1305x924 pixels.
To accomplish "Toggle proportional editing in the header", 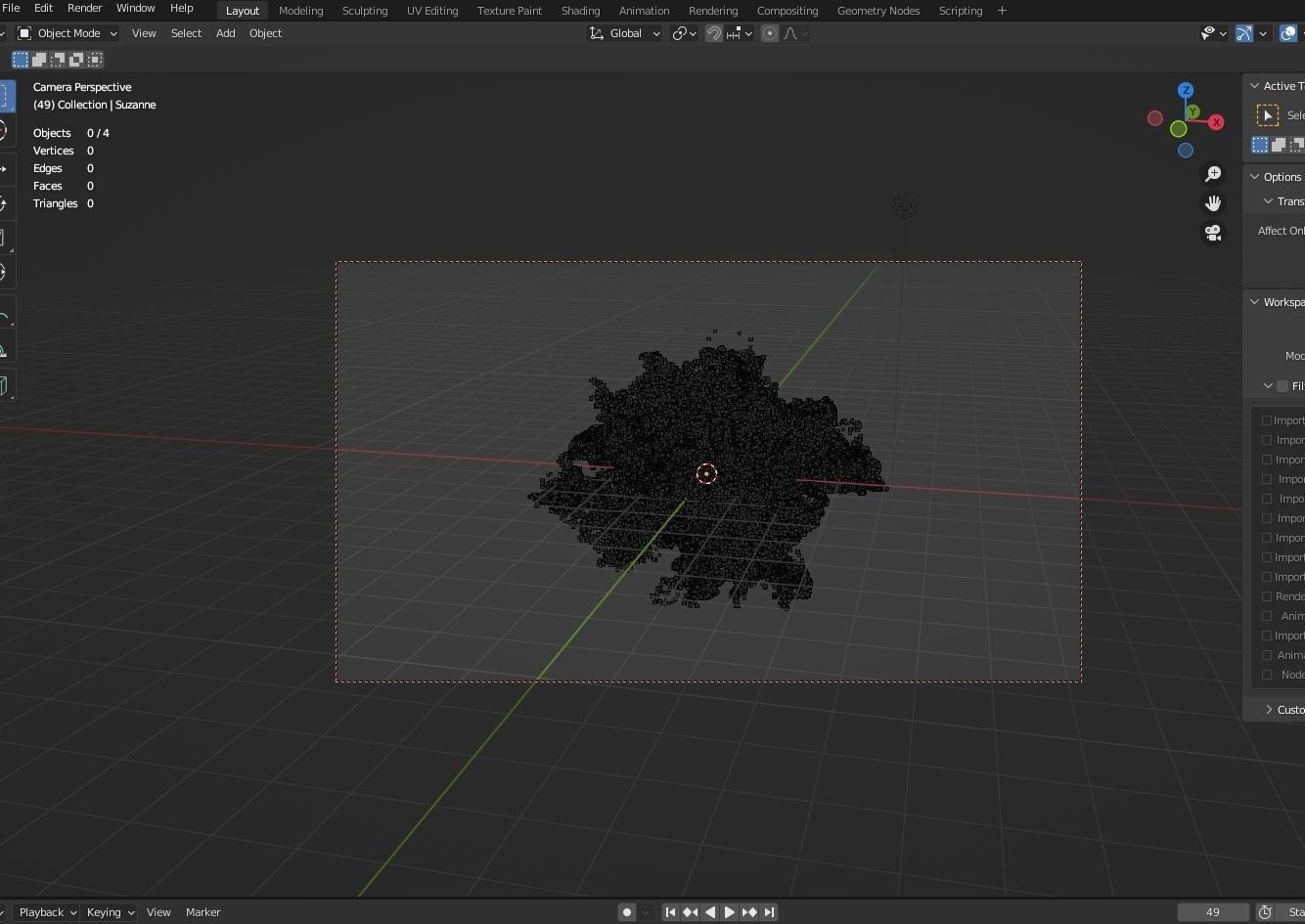I will tap(770, 33).
